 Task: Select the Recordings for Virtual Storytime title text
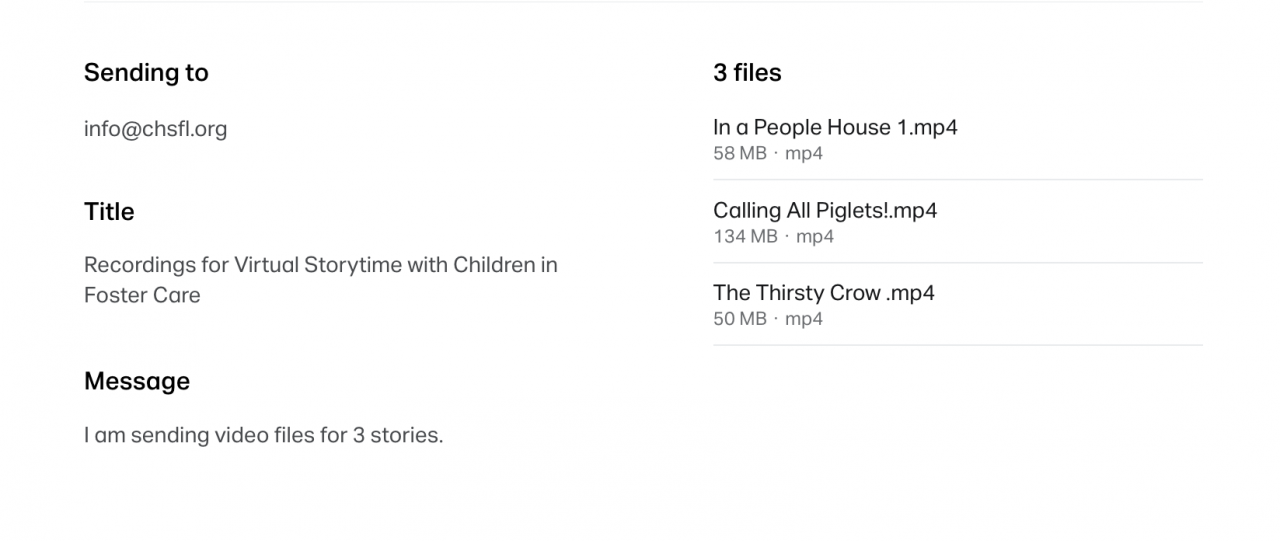pyautogui.click(x=321, y=280)
